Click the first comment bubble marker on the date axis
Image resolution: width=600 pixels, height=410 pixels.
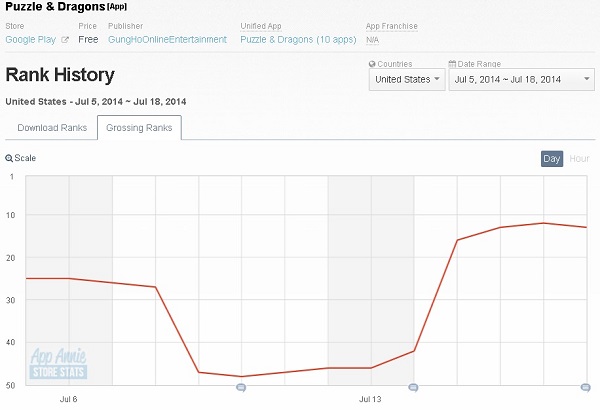[x=241, y=388]
